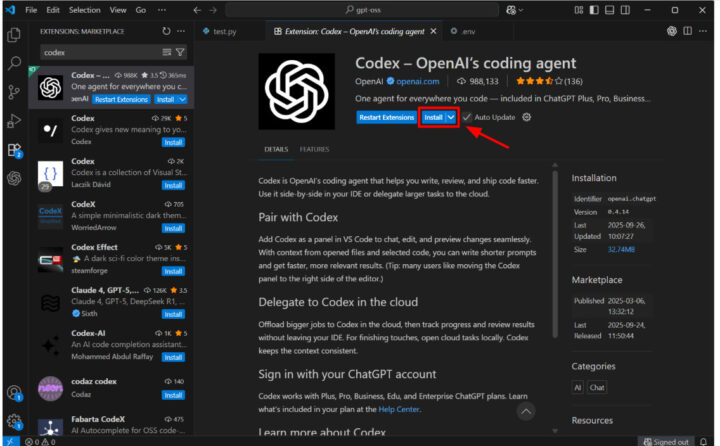Open the Codex ChatGPT icon in activity bar
Image resolution: width=720 pixels, height=446 pixels.
point(14,178)
